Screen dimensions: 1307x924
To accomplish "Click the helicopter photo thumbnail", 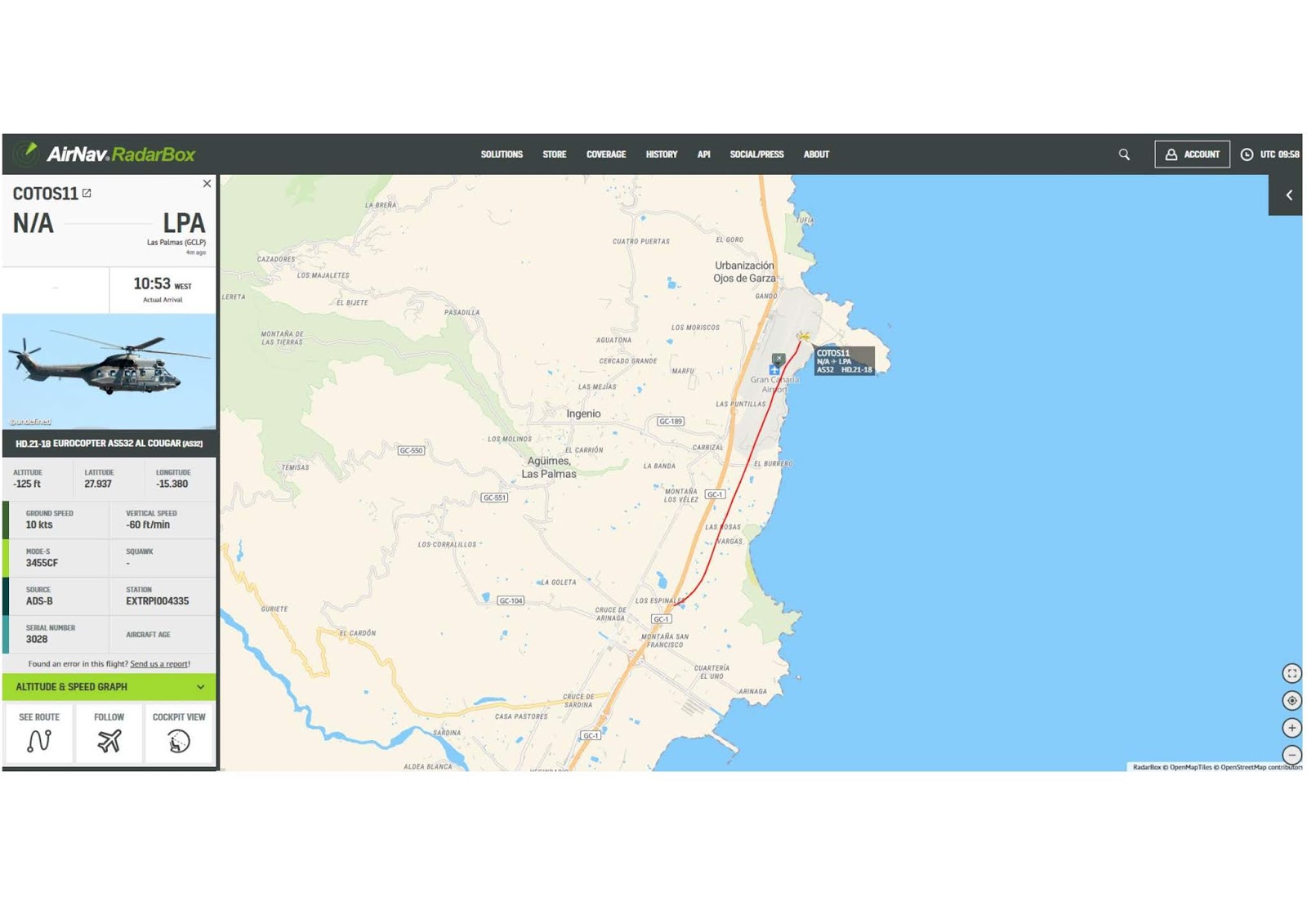I will tap(109, 371).
